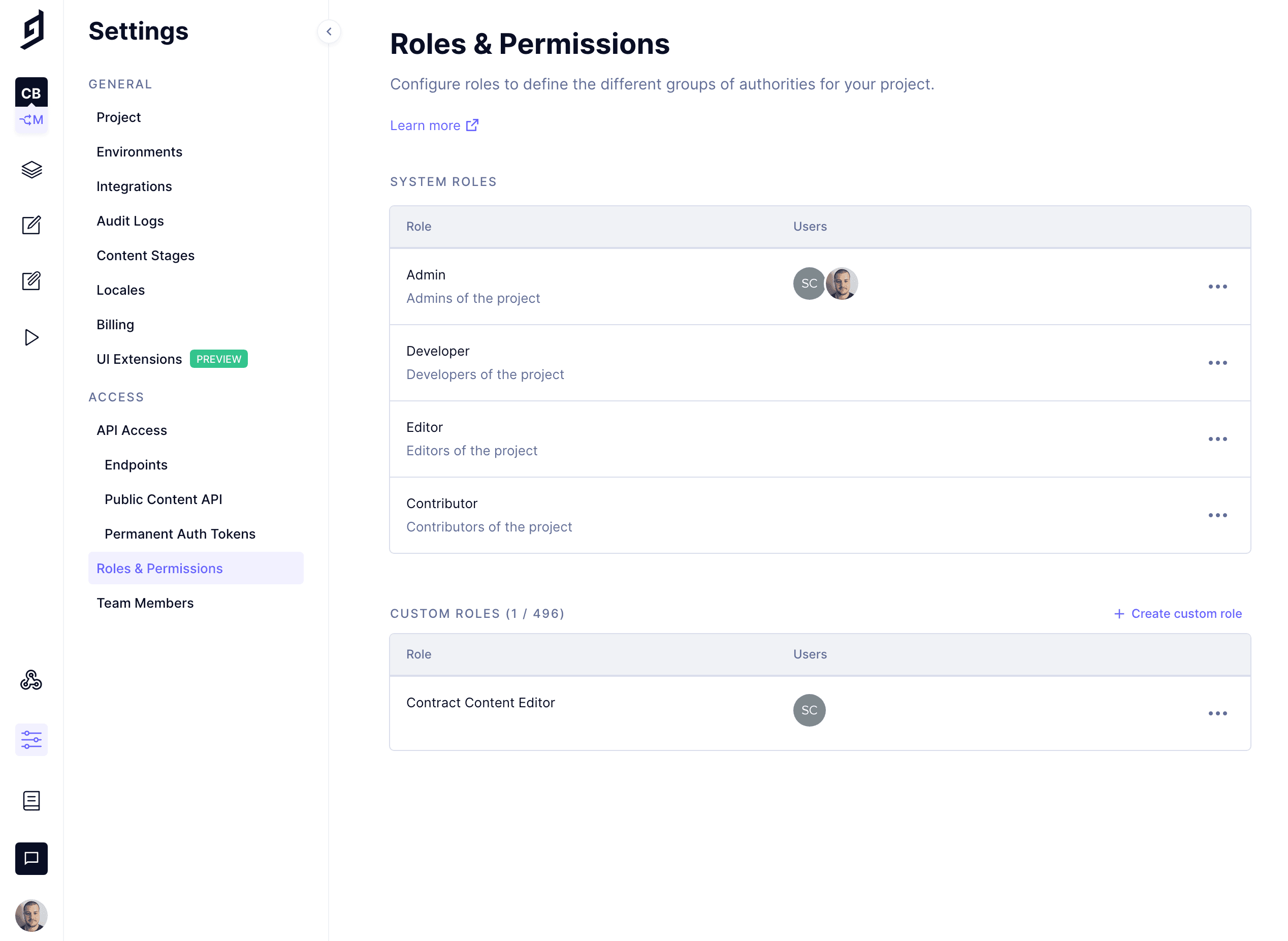This screenshot has height=941, width=1288.
Task: Open the Audit Logs settings page
Action: coord(130,221)
